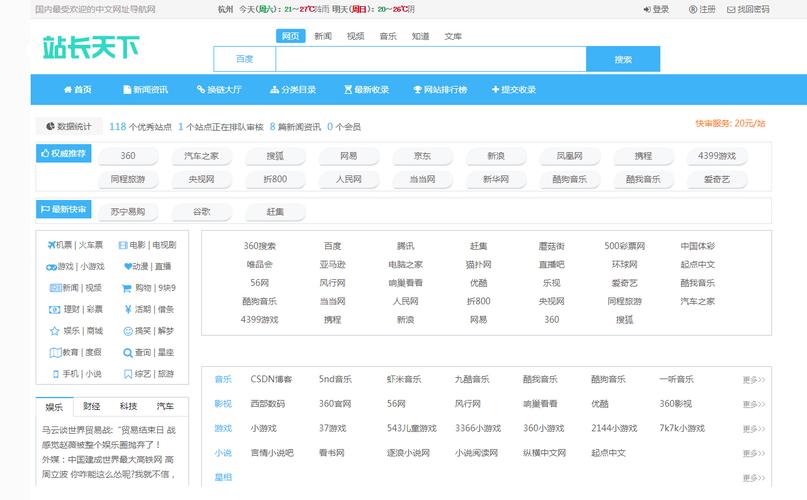Select the 文库 search tab
Screen dimensions: 807x500
click(453, 36)
